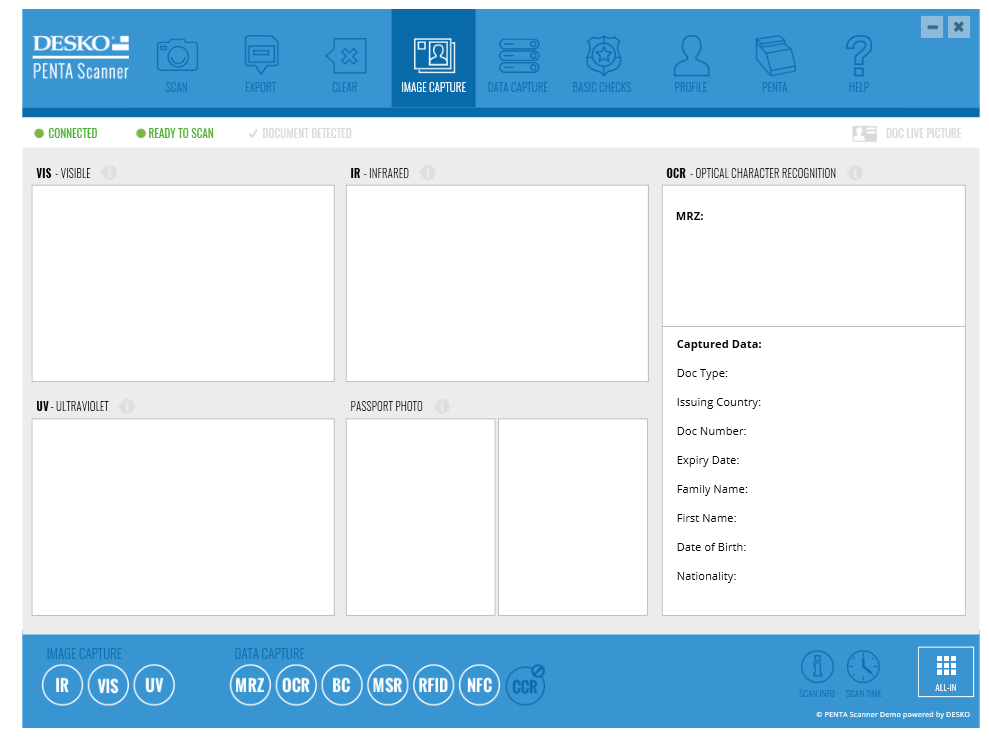
Task: Enable MRZ data capture
Action: 250,685
